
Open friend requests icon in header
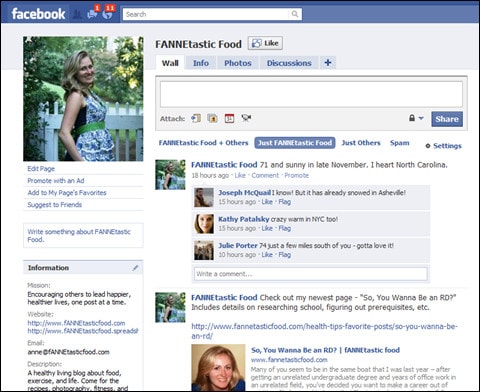[77, 14]
